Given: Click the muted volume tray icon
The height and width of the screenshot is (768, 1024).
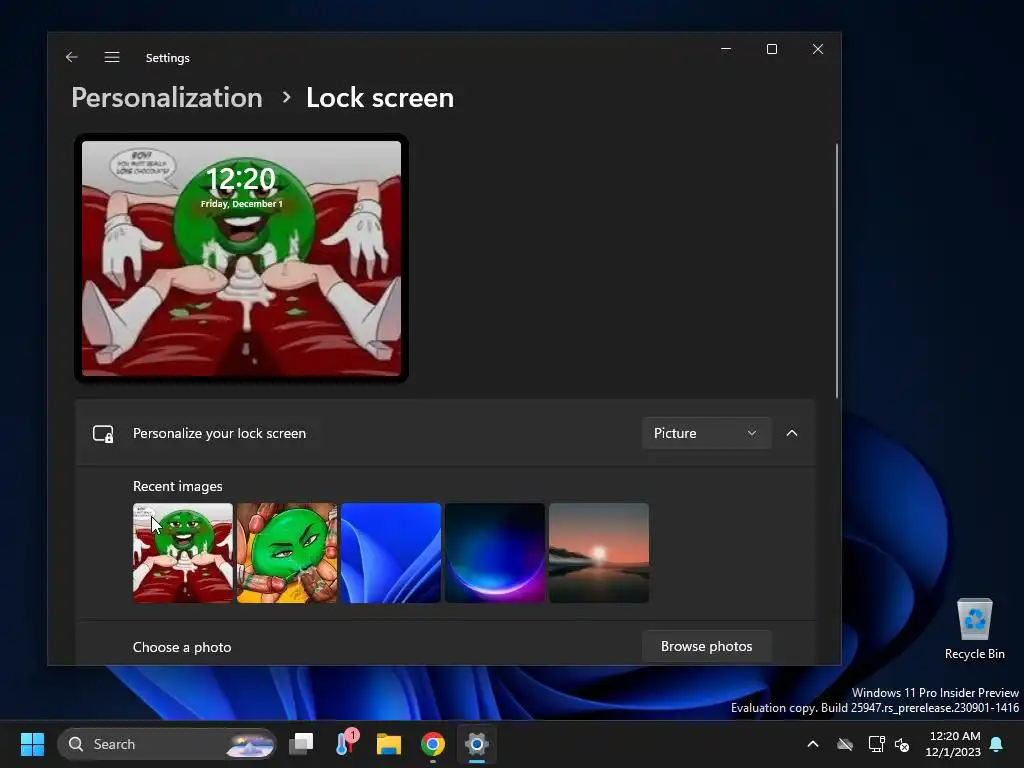Looking at the screenshot, I should click(903, 744).
